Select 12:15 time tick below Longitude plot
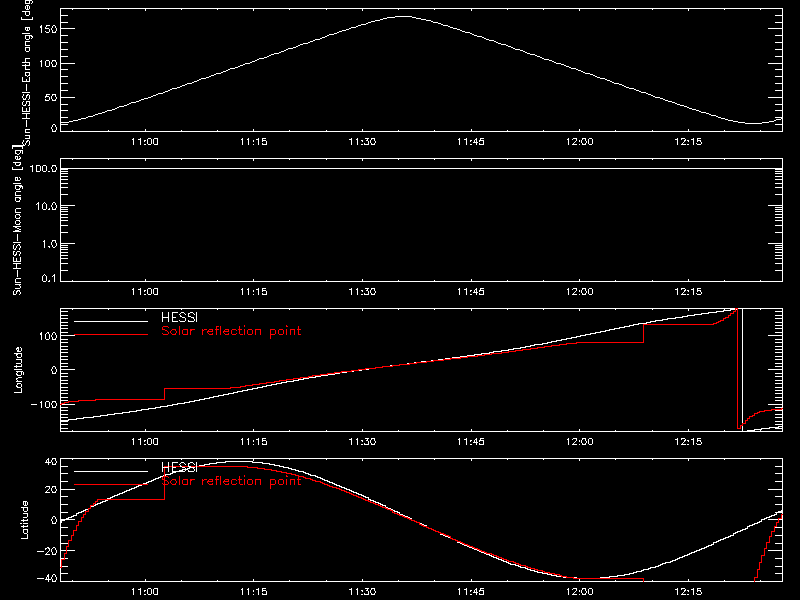800x600 pixels. [x=688, y=442]
